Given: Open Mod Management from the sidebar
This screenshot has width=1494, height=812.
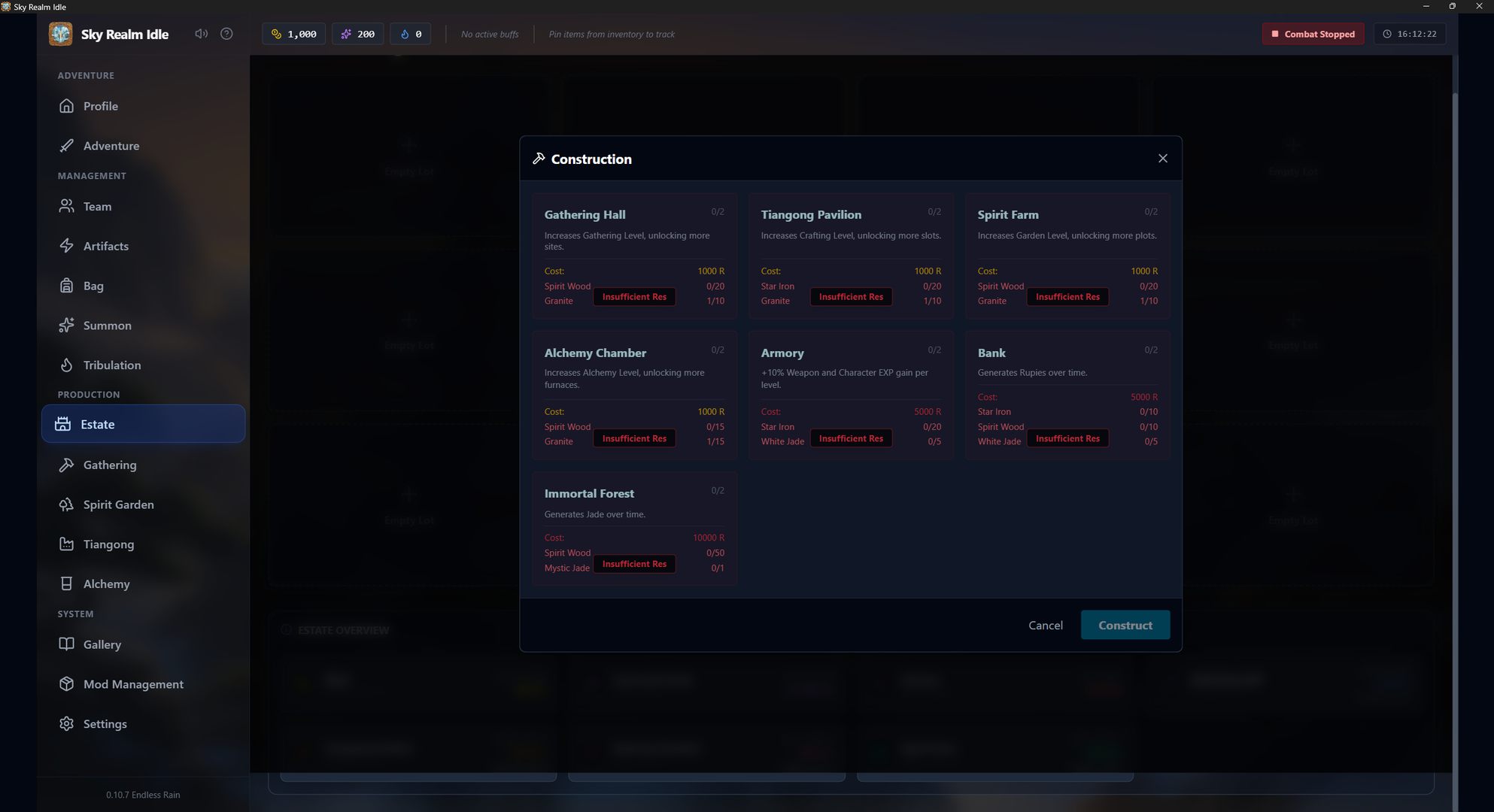Looking at the screenshot, I should click(133, 684).
